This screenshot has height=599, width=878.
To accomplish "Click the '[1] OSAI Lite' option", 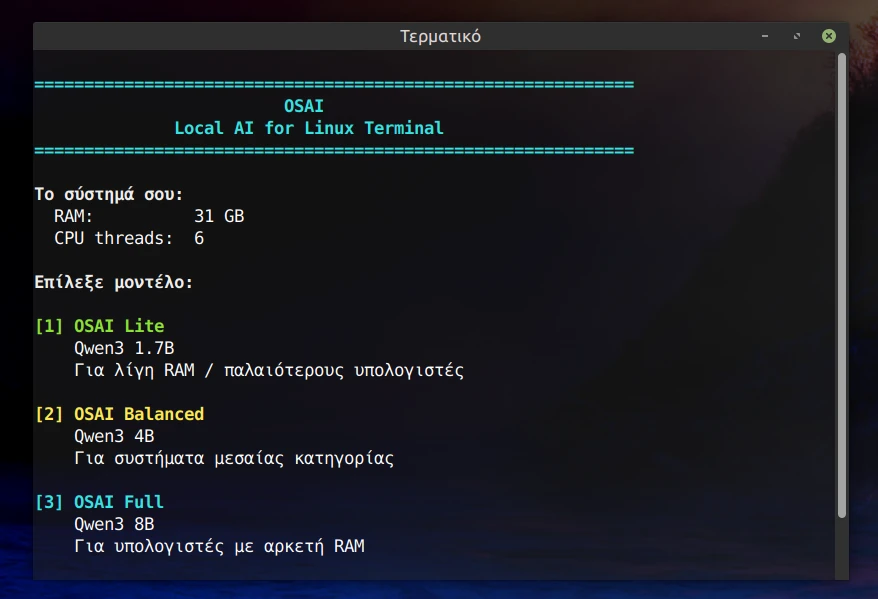I will [100, 326].
